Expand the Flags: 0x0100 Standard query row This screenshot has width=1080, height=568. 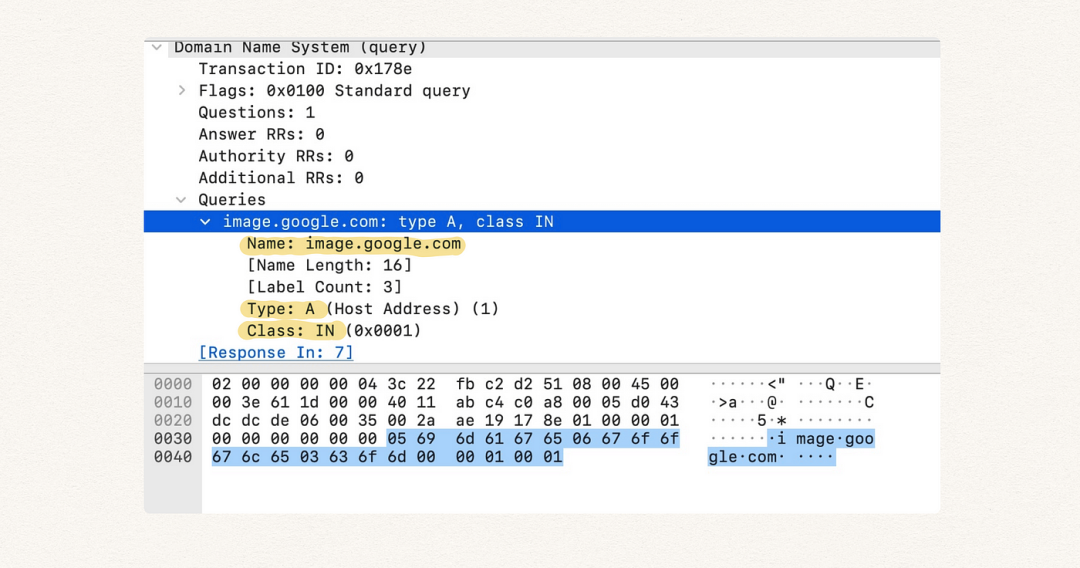(x=182, y=90)
